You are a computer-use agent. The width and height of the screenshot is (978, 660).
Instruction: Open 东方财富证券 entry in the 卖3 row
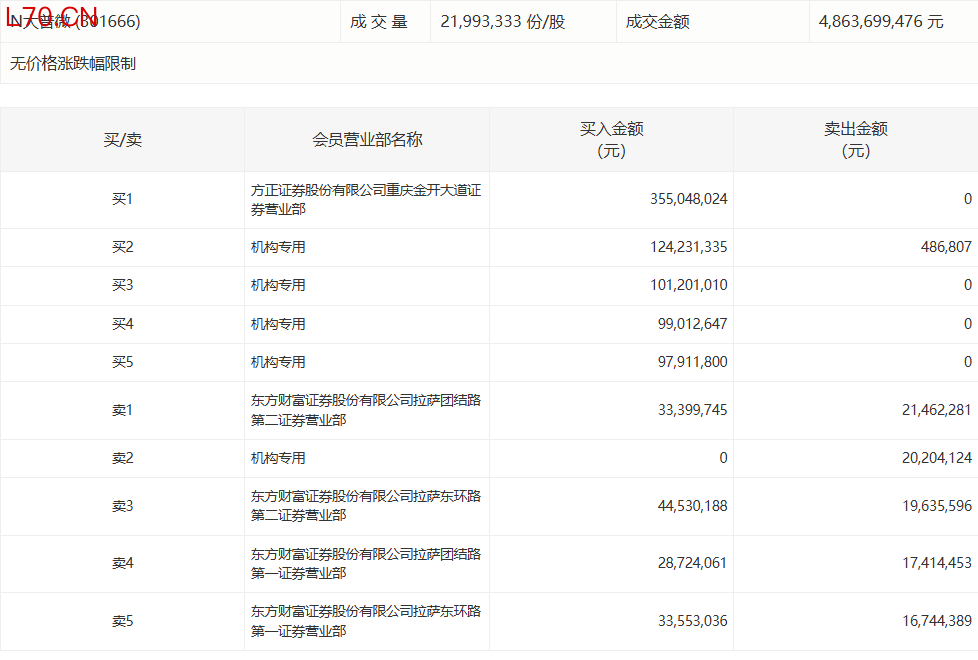point(366,506)
